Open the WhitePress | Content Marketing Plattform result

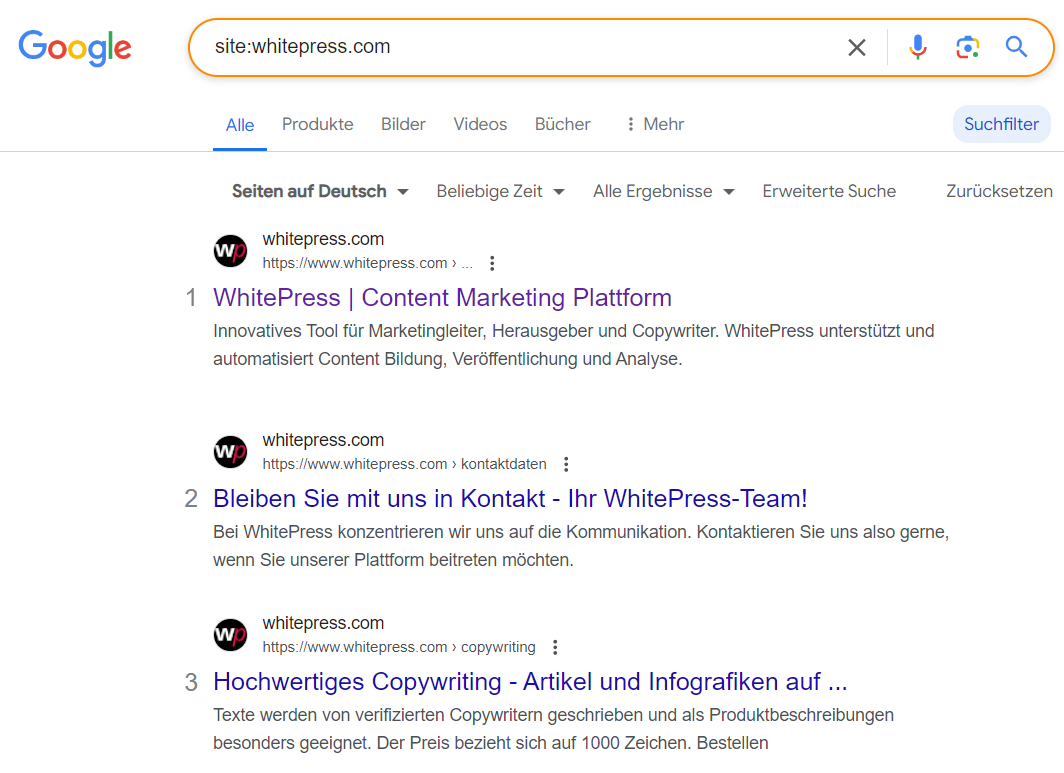click(442, 298)
